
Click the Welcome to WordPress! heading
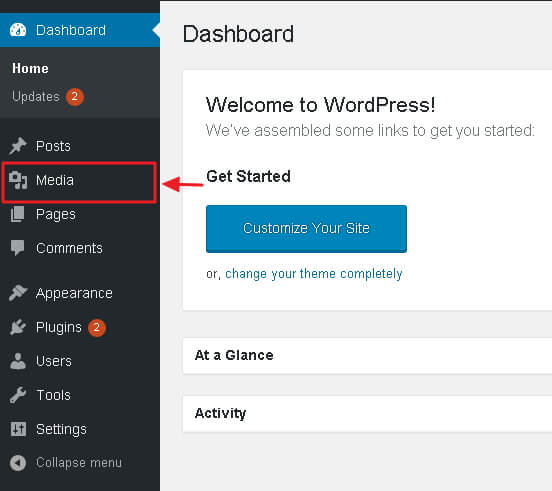pos(320,105)
